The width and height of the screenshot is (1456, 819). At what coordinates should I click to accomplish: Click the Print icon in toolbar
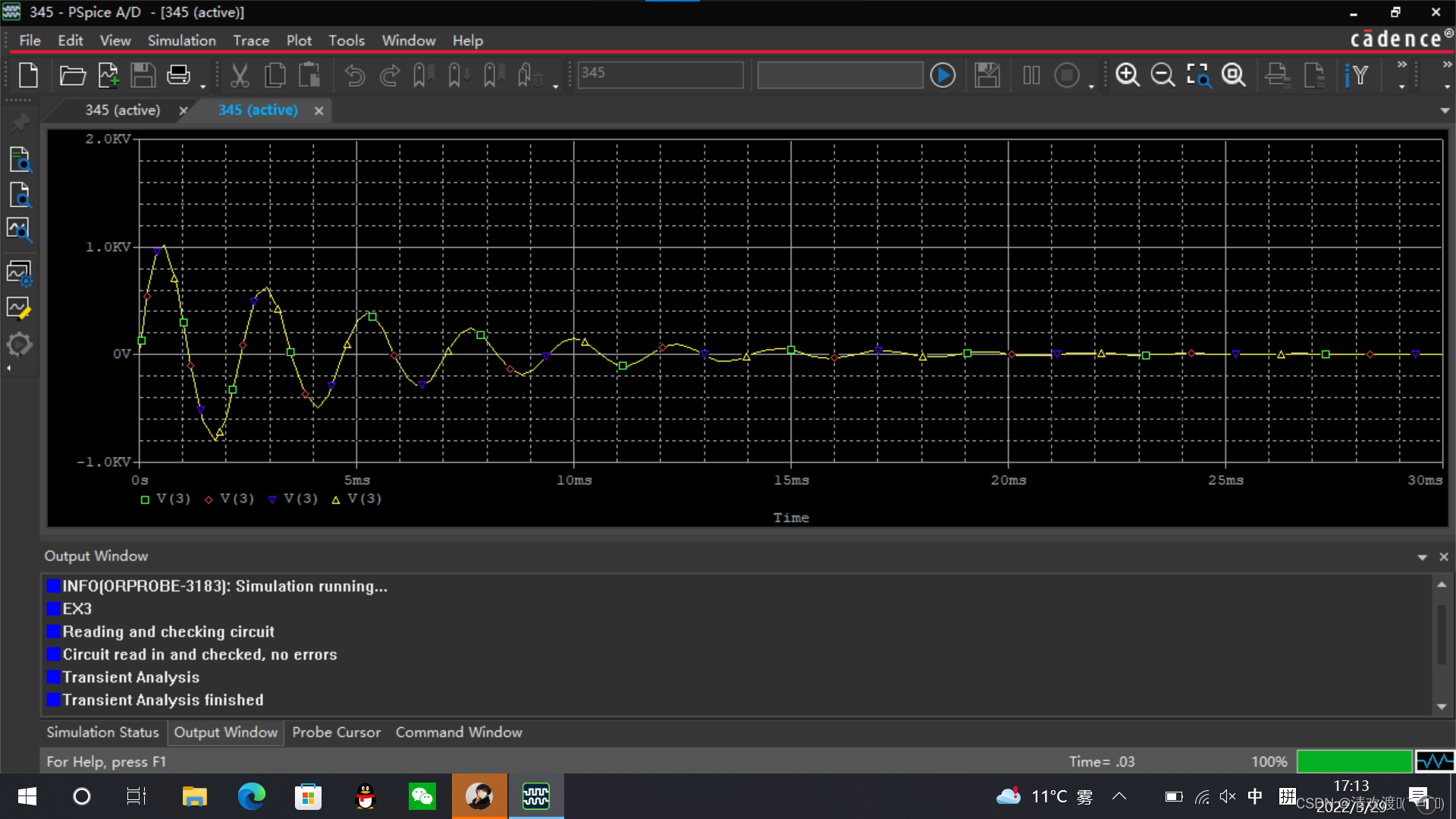pyautogui.click(x=178, y=75)
